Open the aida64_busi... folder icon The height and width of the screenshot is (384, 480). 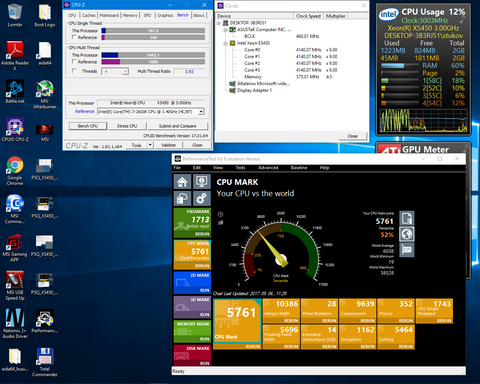[15, 360]
